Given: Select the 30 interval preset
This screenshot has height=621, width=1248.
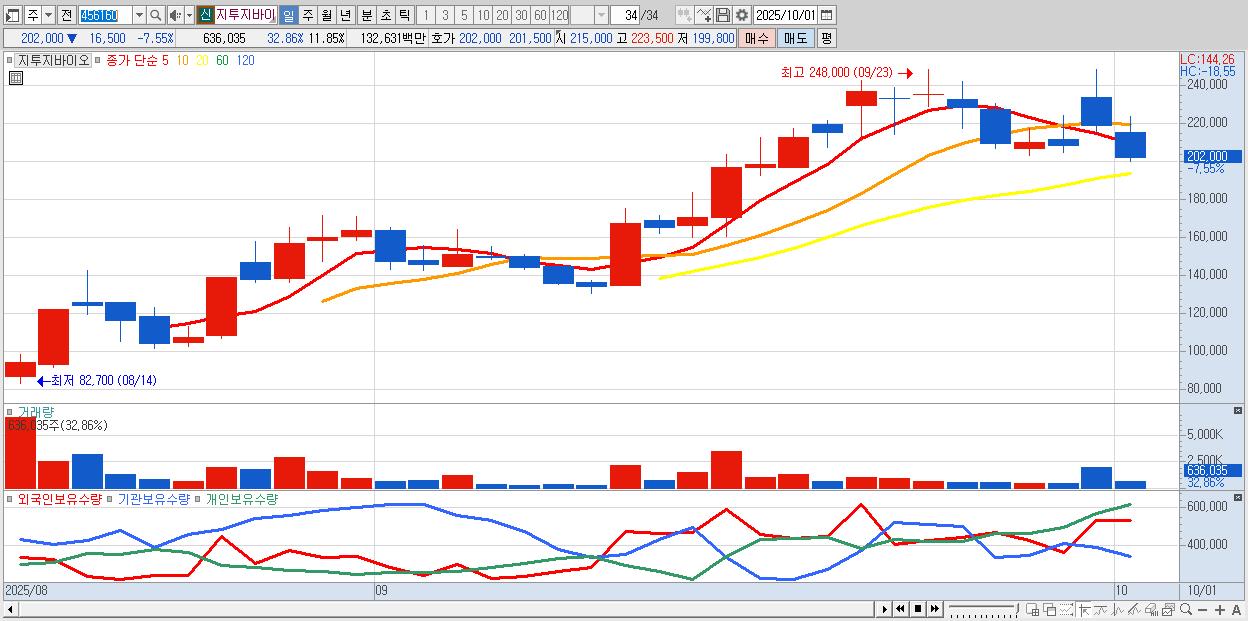Looking at the screenshot, I should (521, 15).
